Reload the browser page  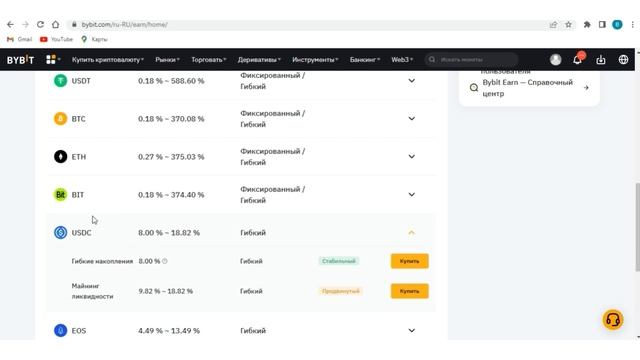tap(40, 24)
